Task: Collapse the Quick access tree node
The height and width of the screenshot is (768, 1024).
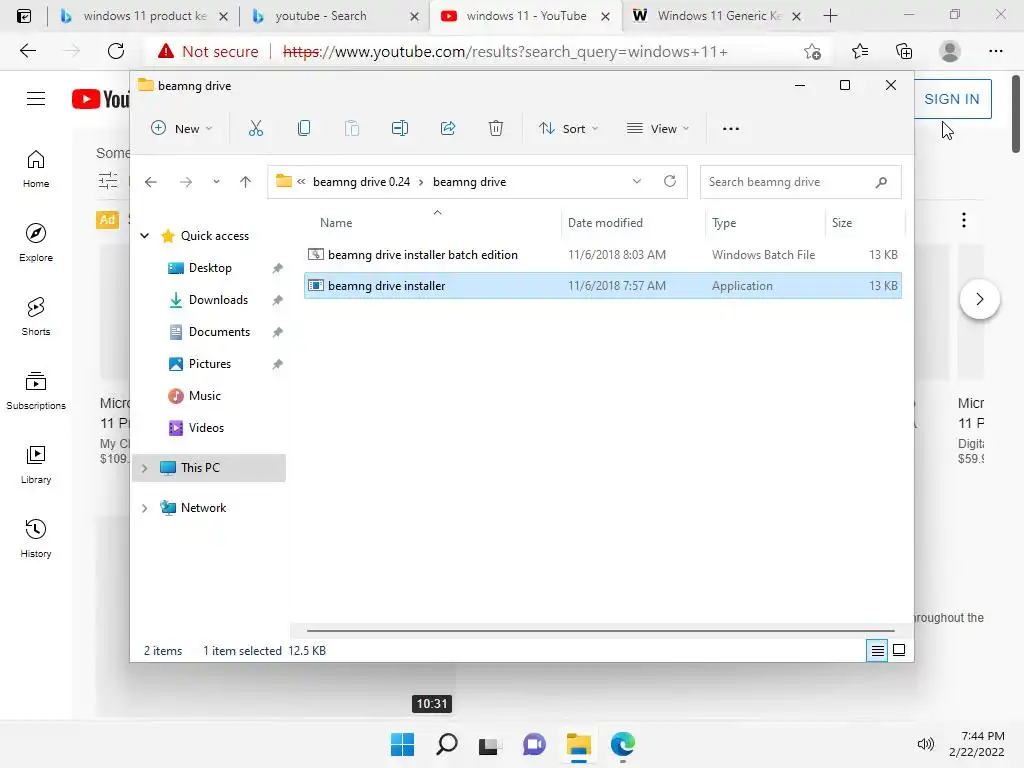Action: point(144,236)
